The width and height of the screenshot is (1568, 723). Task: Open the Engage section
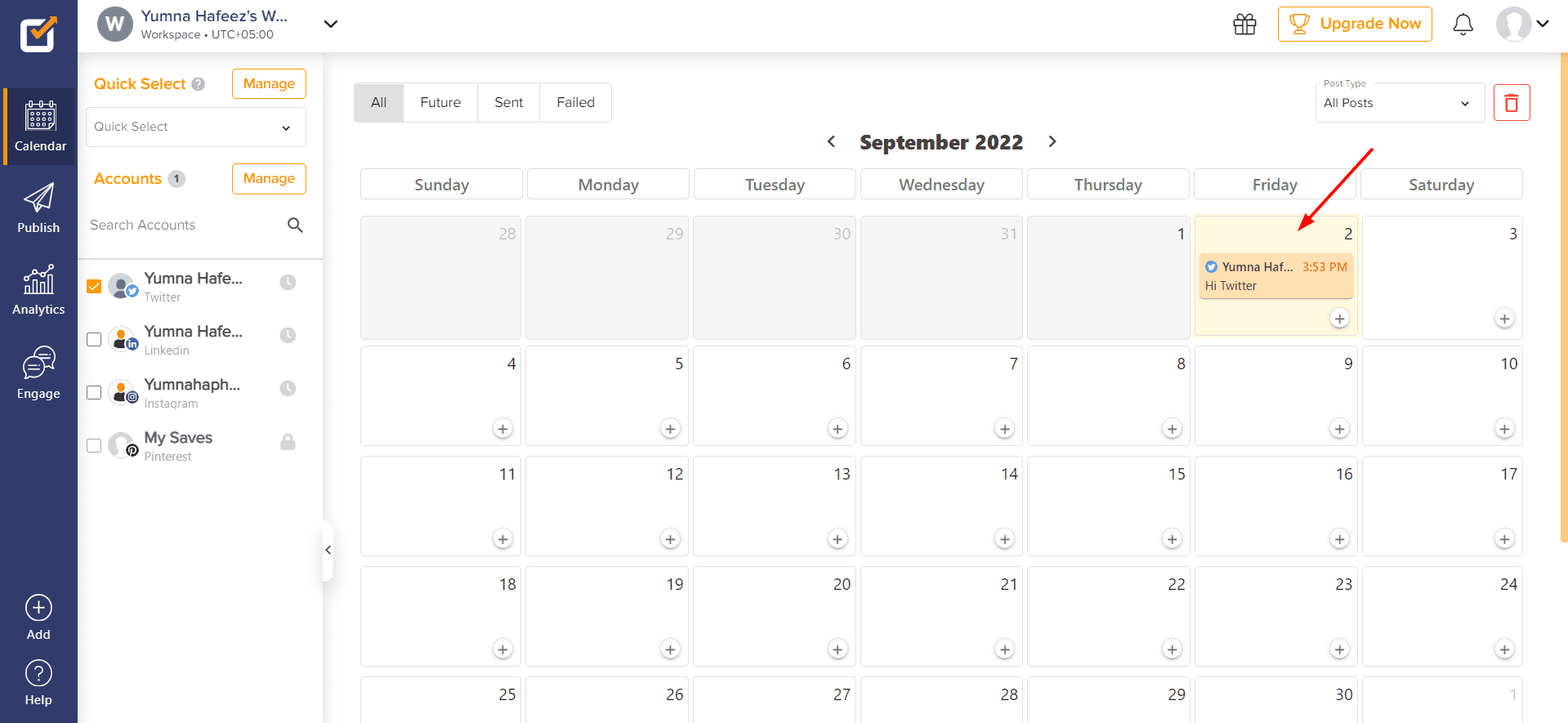coord(38,373)
